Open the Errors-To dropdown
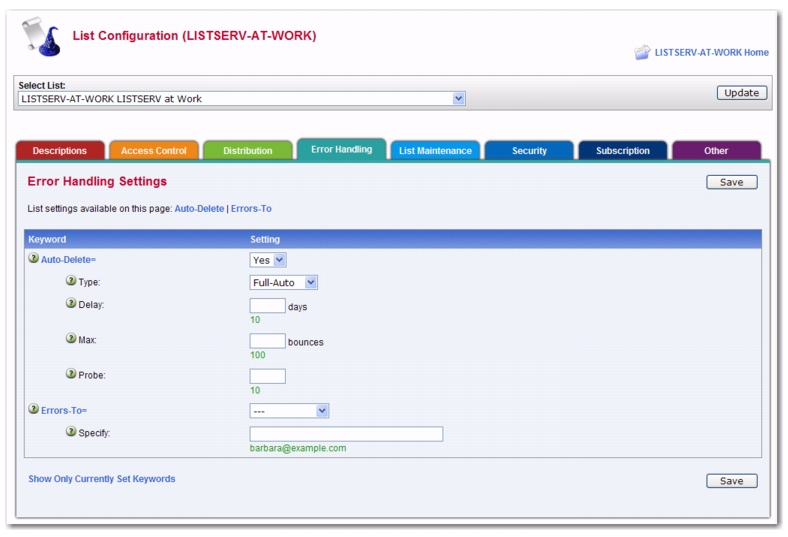The height and width of the screenshot is (537, 788). [x=289, y=411]
